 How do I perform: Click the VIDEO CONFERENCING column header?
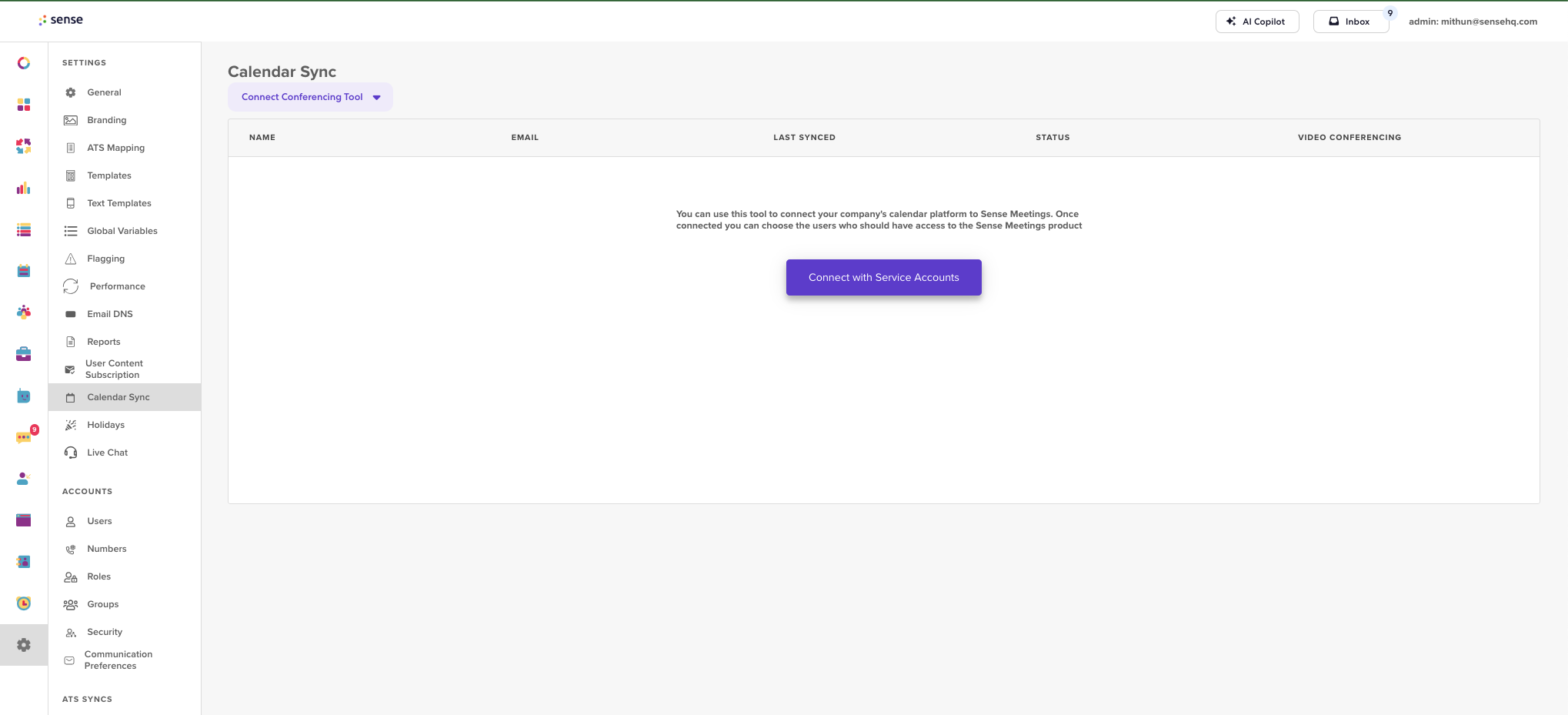(x=1349, y=138)
